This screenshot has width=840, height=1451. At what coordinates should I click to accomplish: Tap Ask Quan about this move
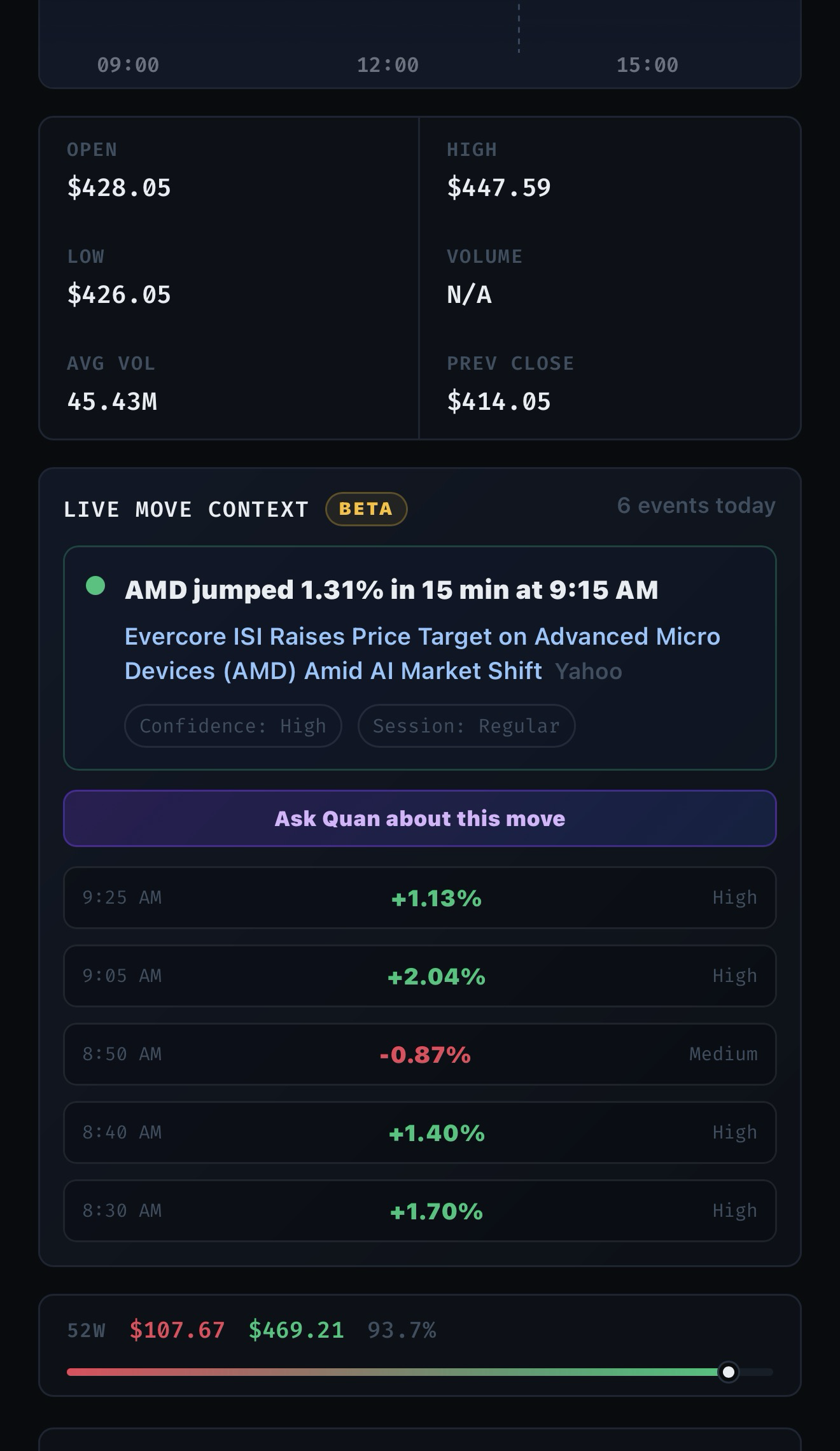[x=420, y=818]
